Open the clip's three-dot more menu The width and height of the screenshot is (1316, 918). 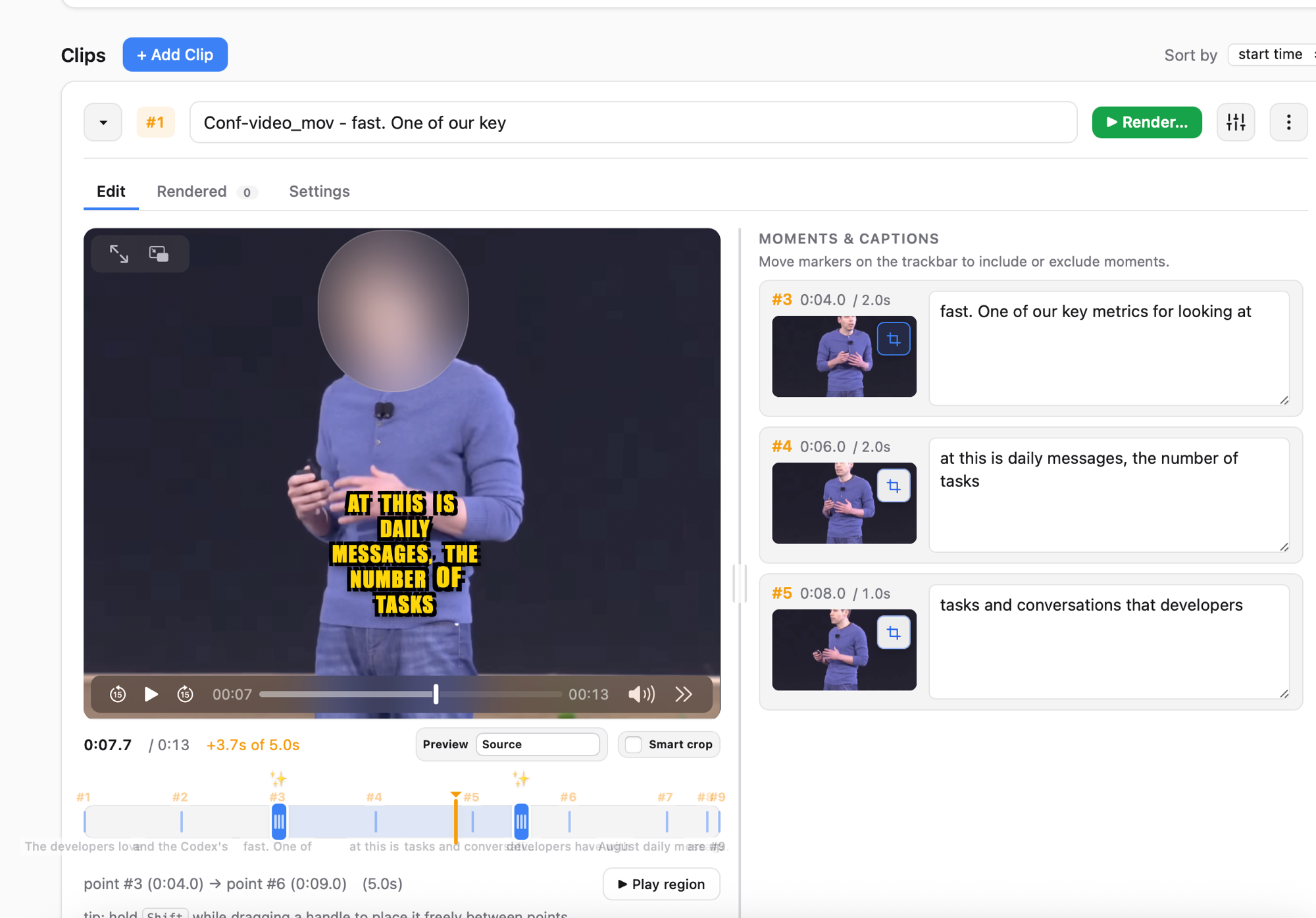point(1288,122)
